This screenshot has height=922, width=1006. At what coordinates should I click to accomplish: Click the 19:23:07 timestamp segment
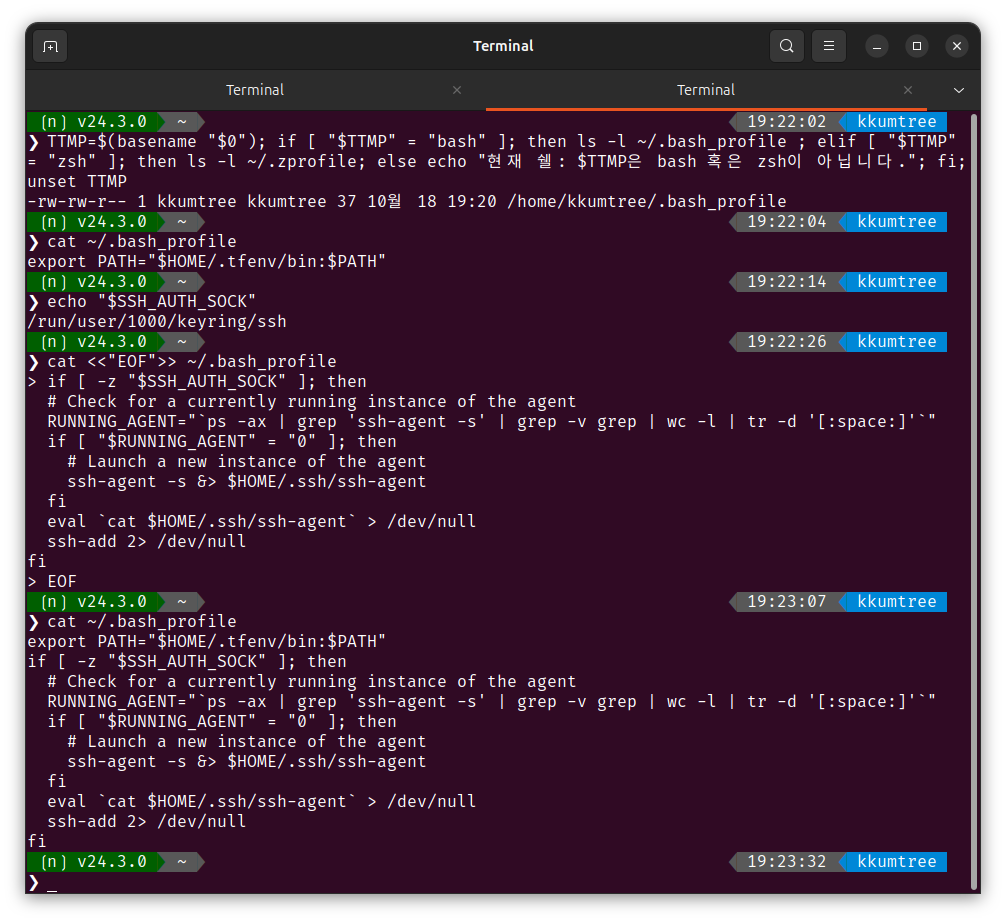tap(787, 602)
